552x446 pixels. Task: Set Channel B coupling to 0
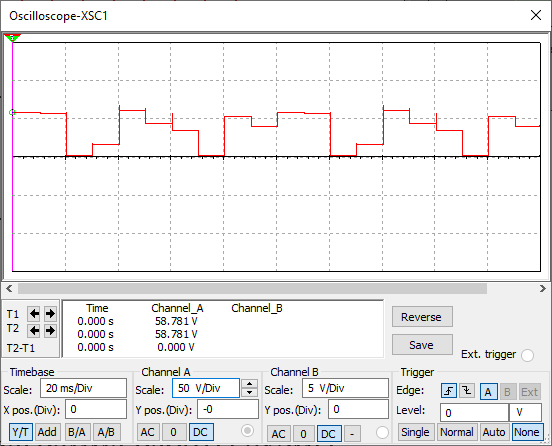click(303, 434)
